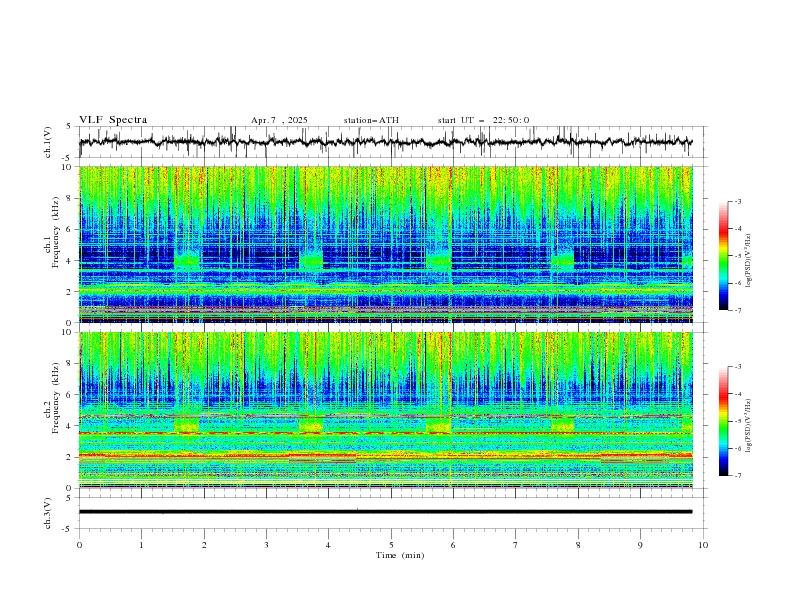Click the 'Time (min)' axis label
The image size is (792, 612).
coord(400,555)
